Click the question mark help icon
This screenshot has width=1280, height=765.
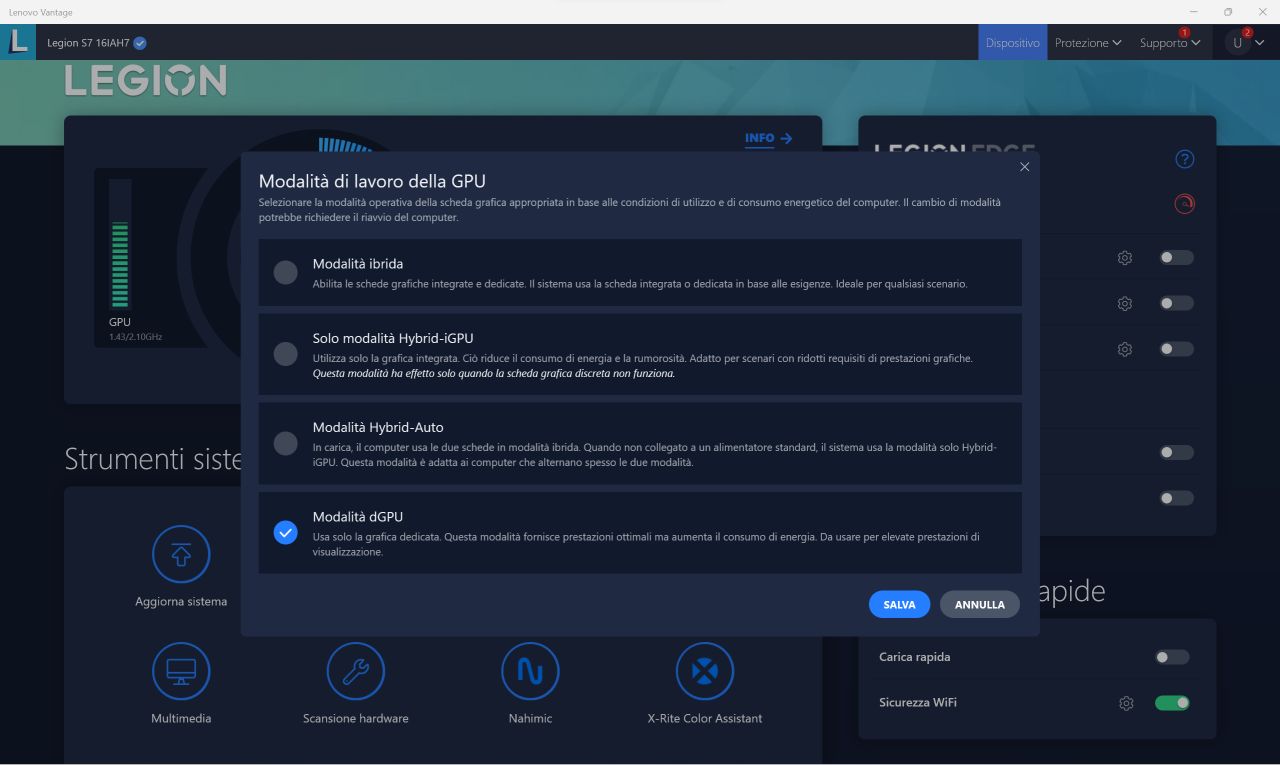point(1185,159)
